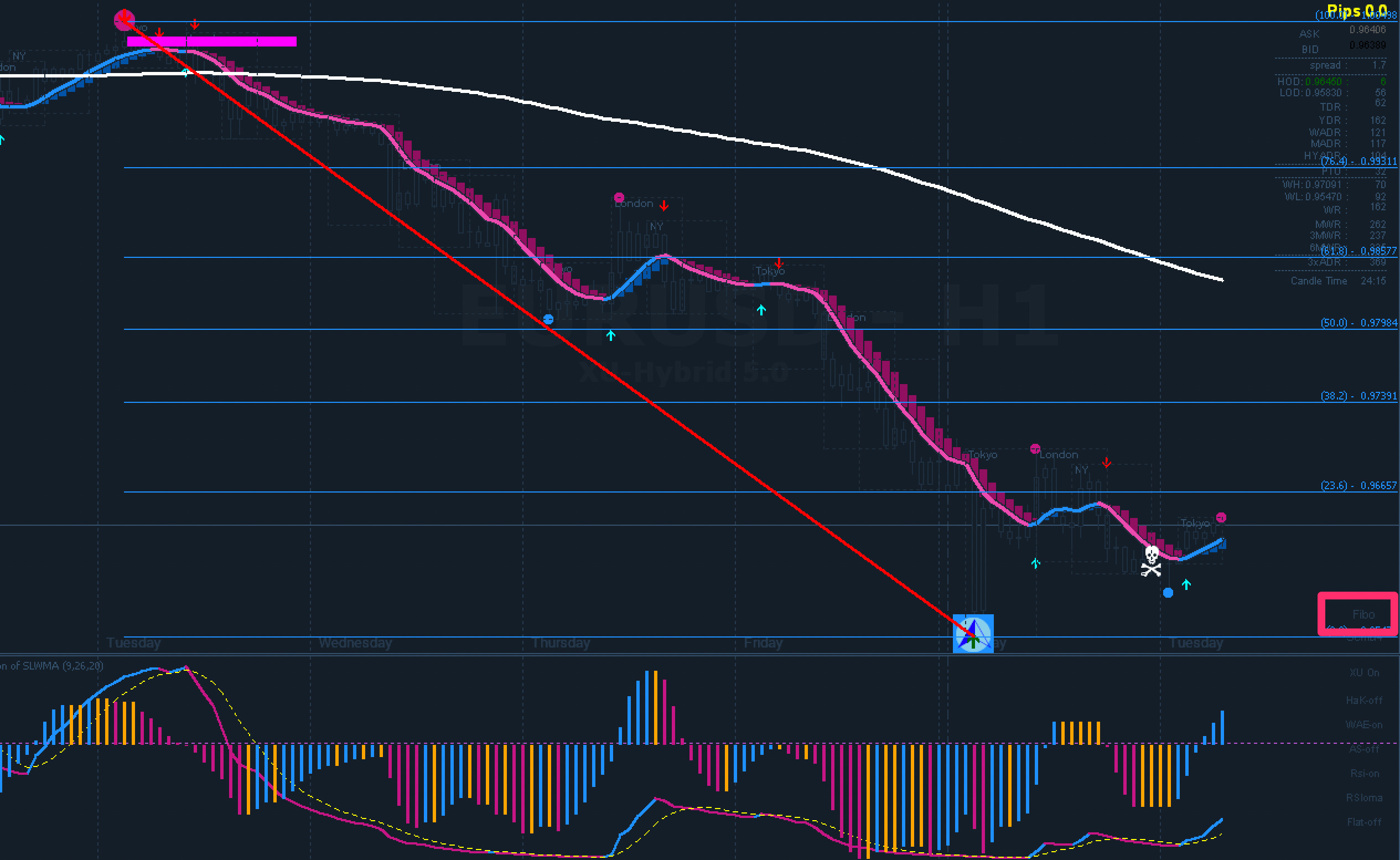Image resolution: width=1400 pixels, height=860 pixels.
Task: Click the red down arrow just above the magenta bar's start
Action: click(x=159, y=33)
